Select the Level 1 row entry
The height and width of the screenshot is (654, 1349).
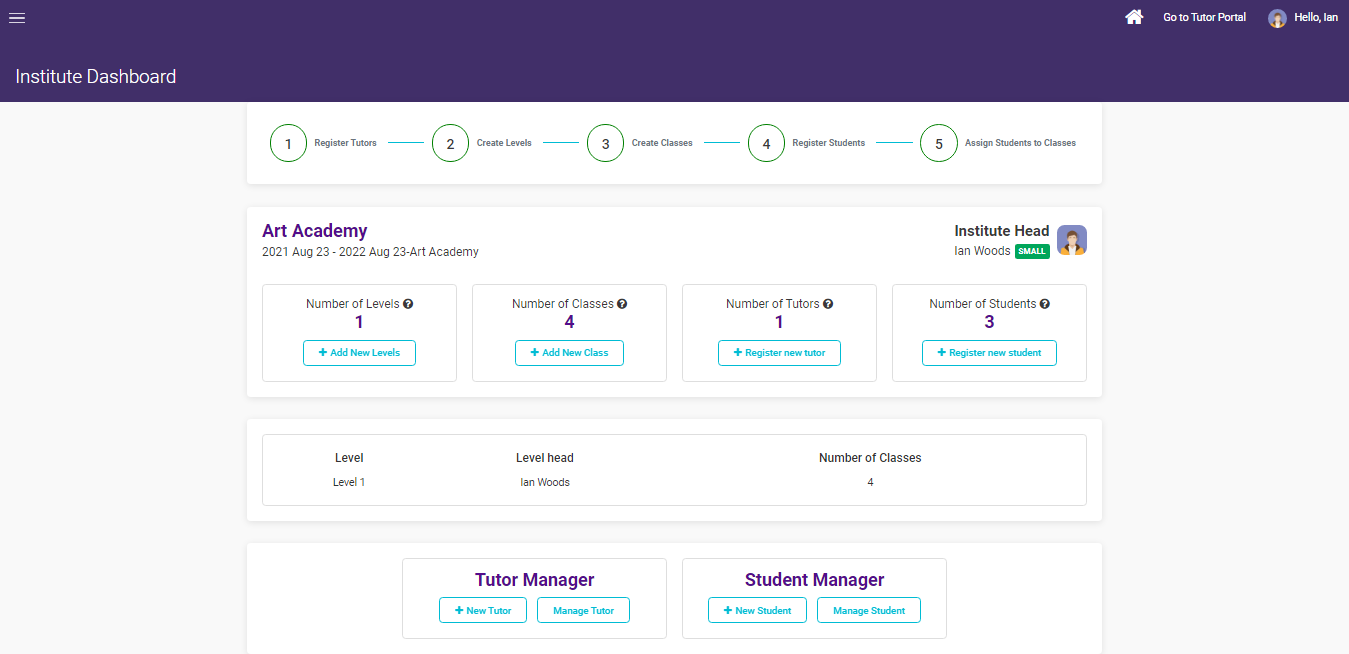(348, 481)
